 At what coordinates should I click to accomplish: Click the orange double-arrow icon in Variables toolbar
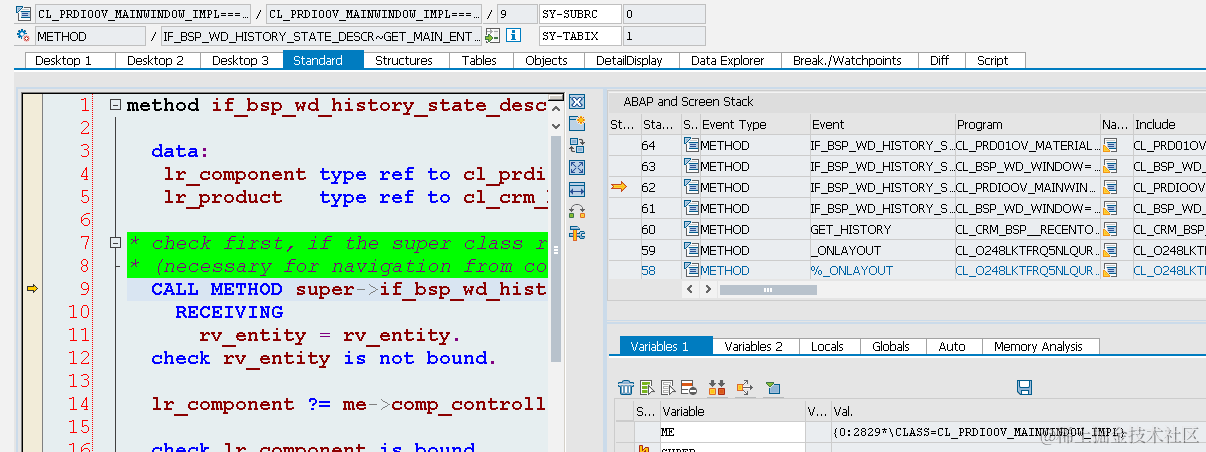716,388
